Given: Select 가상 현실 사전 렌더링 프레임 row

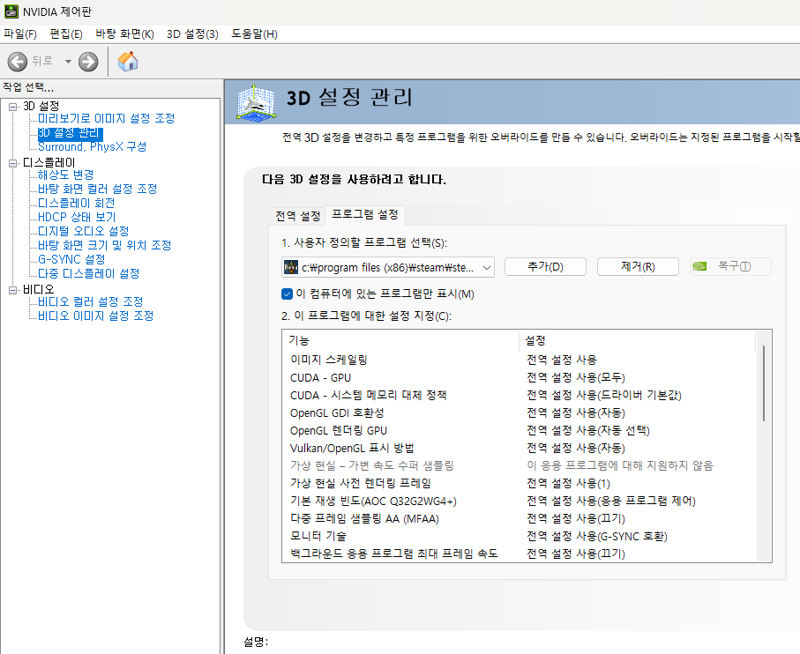Looking at the screenshot, I should (519, 484).
